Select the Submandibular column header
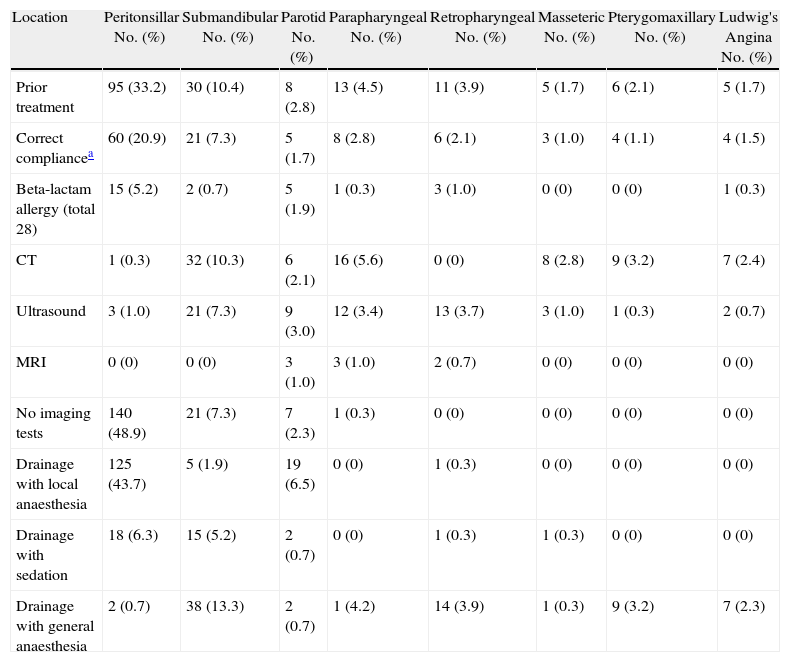This screenshot has height=662, width=790. tap(228, 27)
